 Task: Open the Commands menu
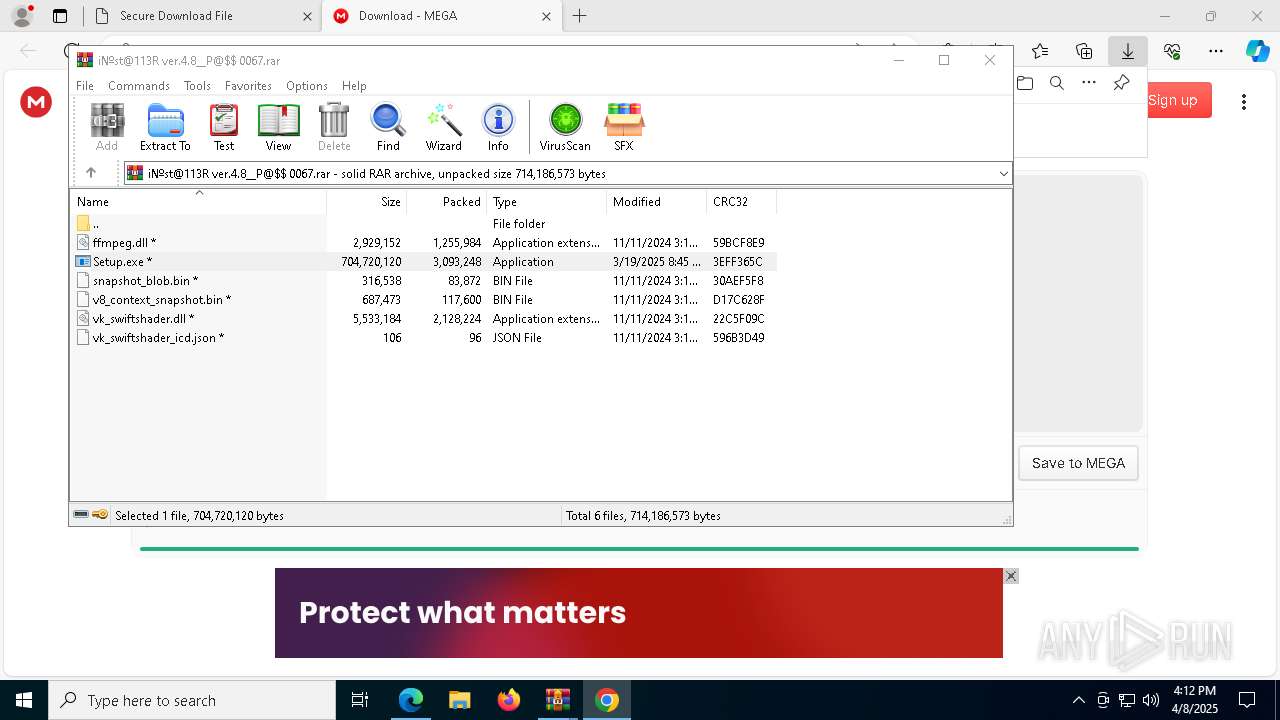(x=139, y=86)
